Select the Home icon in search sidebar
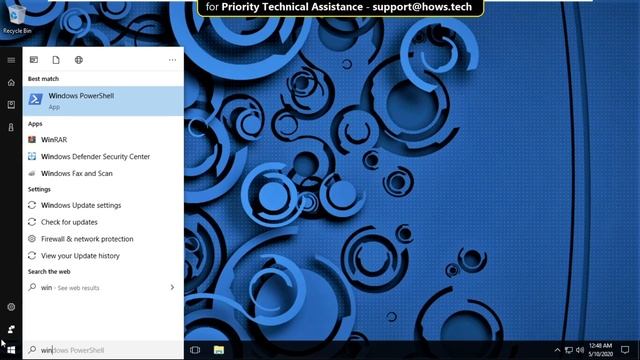The width and height of the screenshot is (640, 360). tap(11, 83)
